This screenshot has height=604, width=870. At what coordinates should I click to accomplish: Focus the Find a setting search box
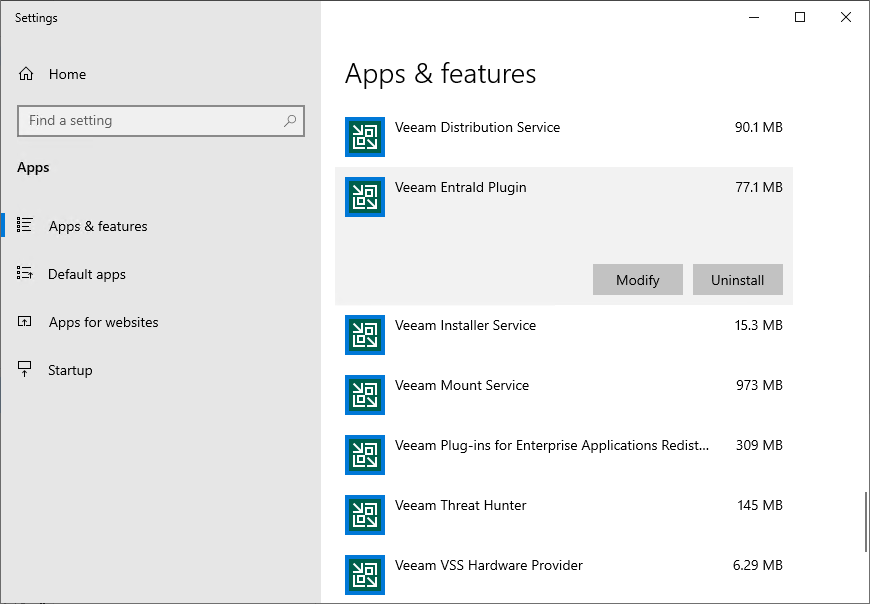(150, 121)
